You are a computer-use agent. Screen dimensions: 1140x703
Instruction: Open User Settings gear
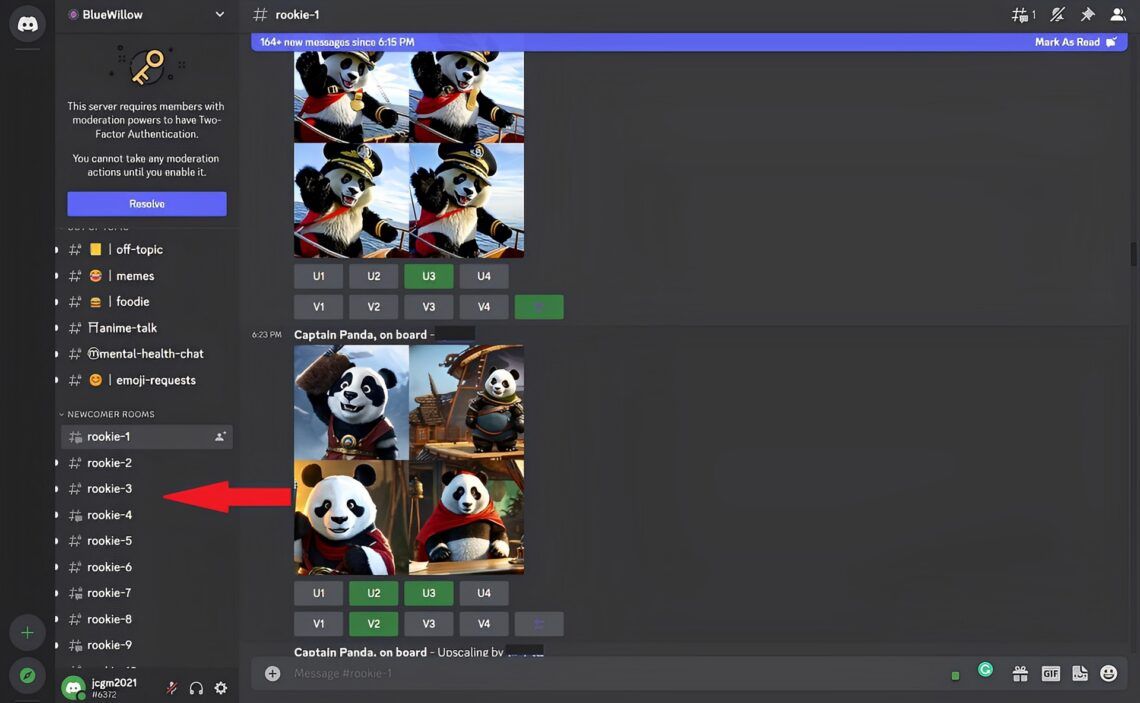click(221, 688)
